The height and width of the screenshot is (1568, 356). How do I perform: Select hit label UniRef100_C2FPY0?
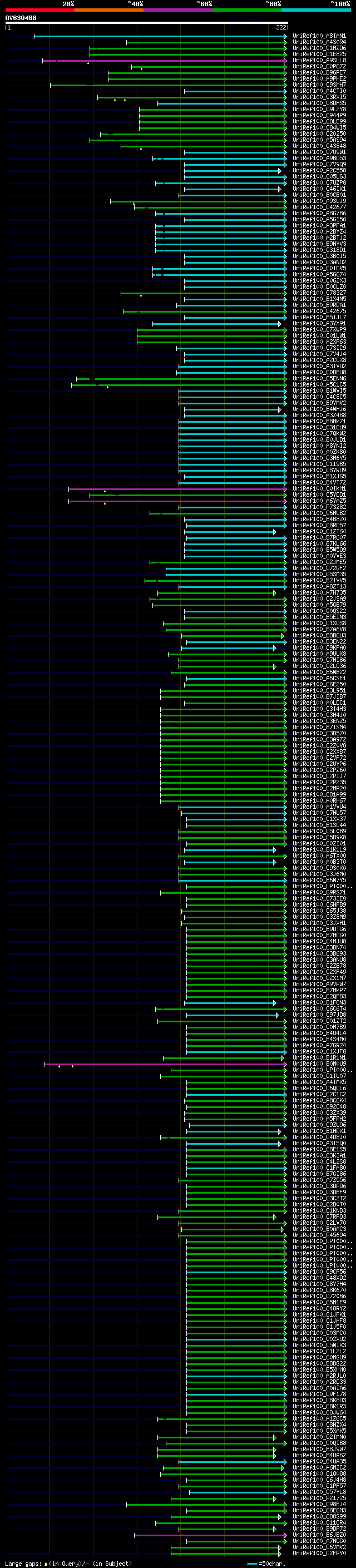[x=319, y=1554]
